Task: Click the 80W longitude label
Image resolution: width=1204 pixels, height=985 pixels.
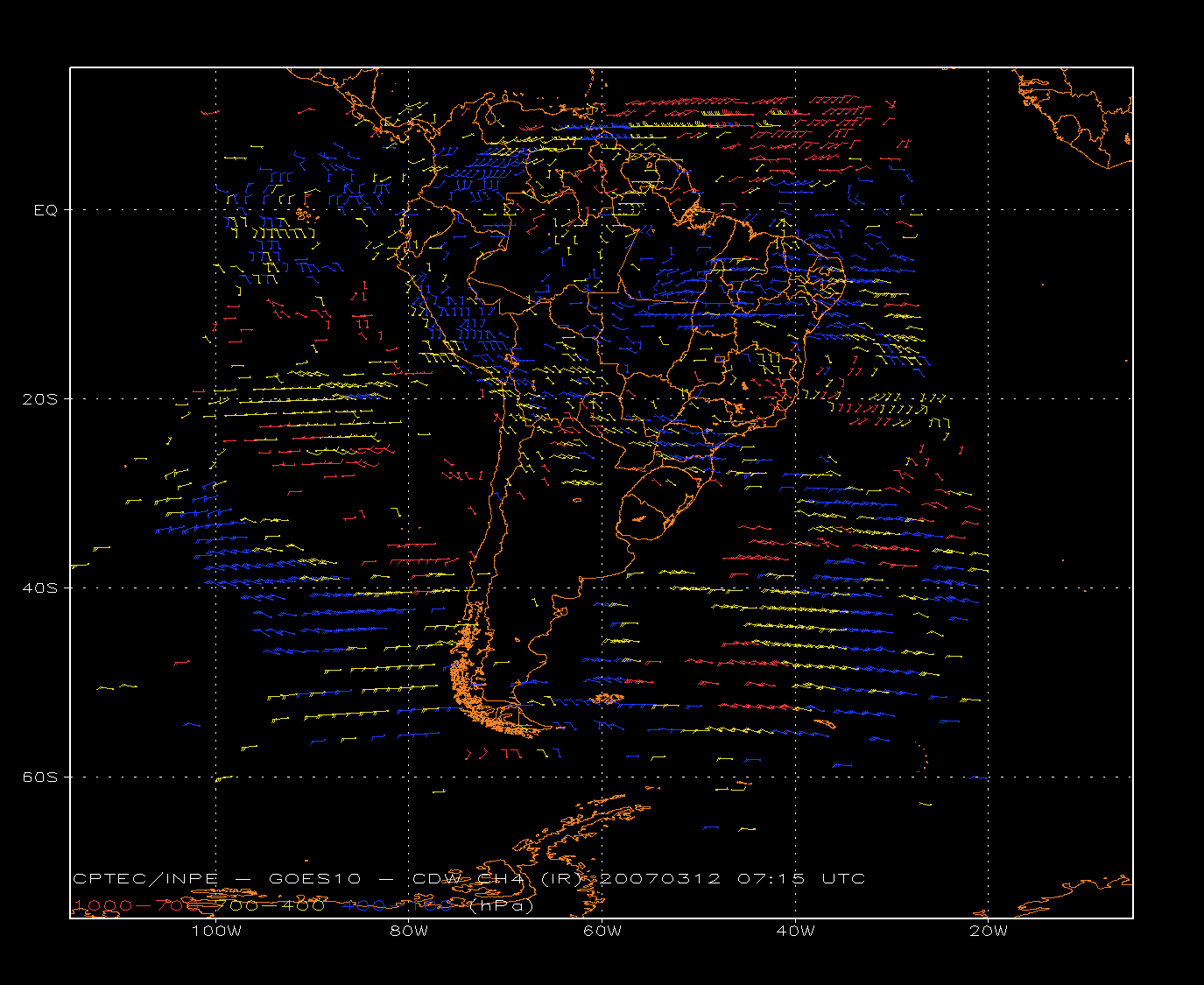Action: pos(410,932)
